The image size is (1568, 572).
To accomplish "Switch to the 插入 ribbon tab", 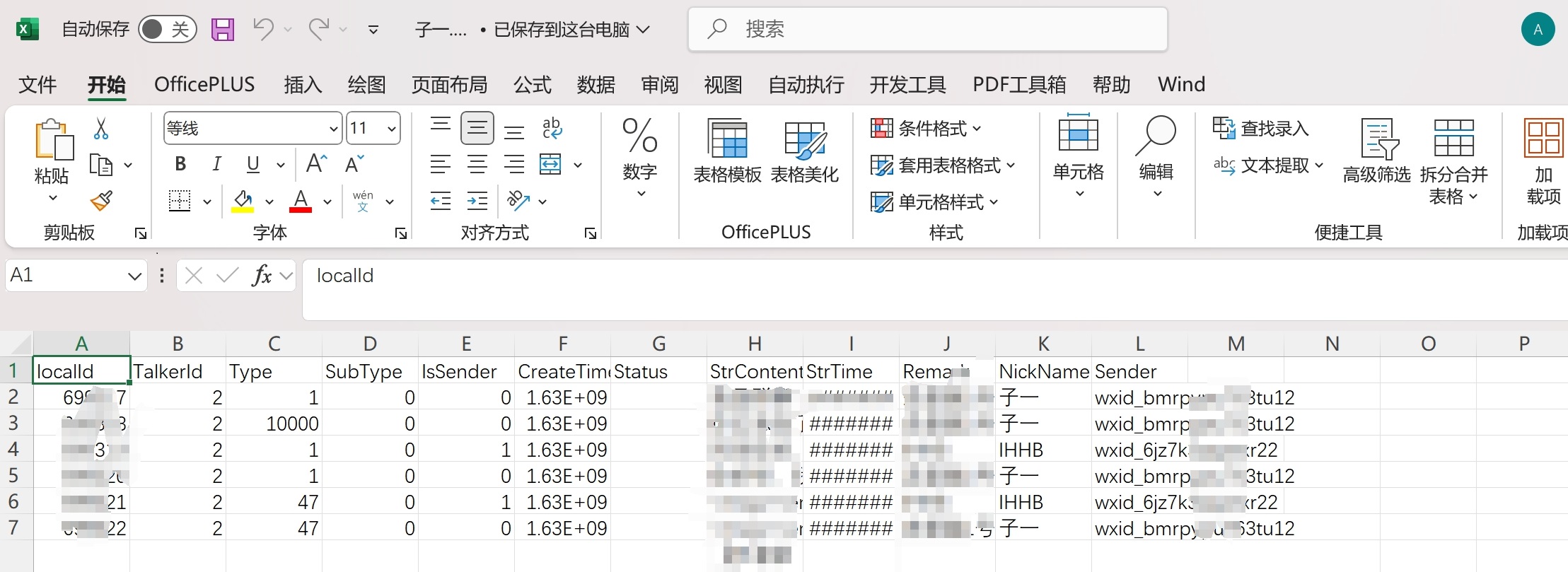I will [303, 85].
